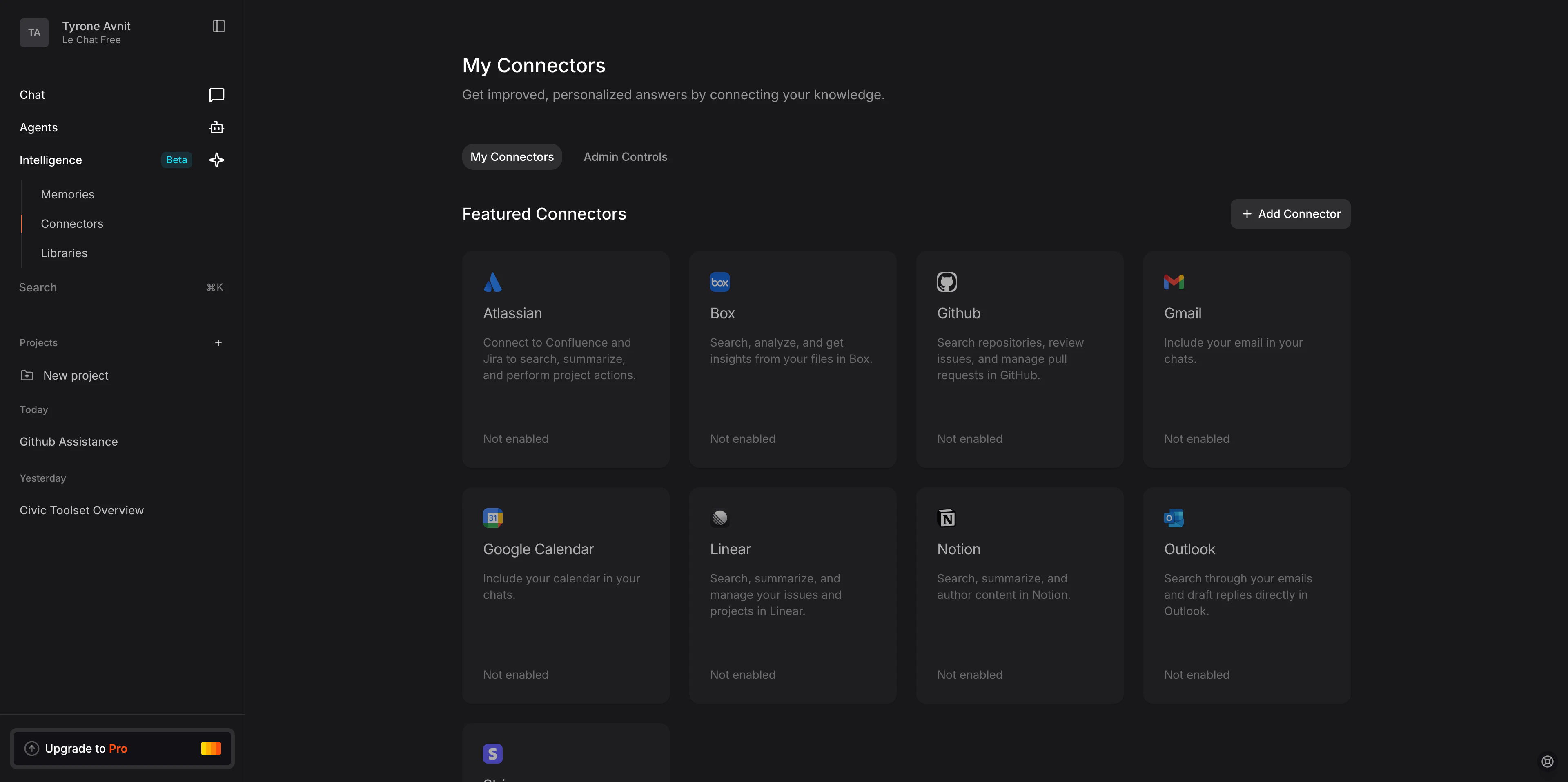Screen dimensions: 1568x782
Task: Open the Github Assistance conversation
Action: (x=68, y=441)
